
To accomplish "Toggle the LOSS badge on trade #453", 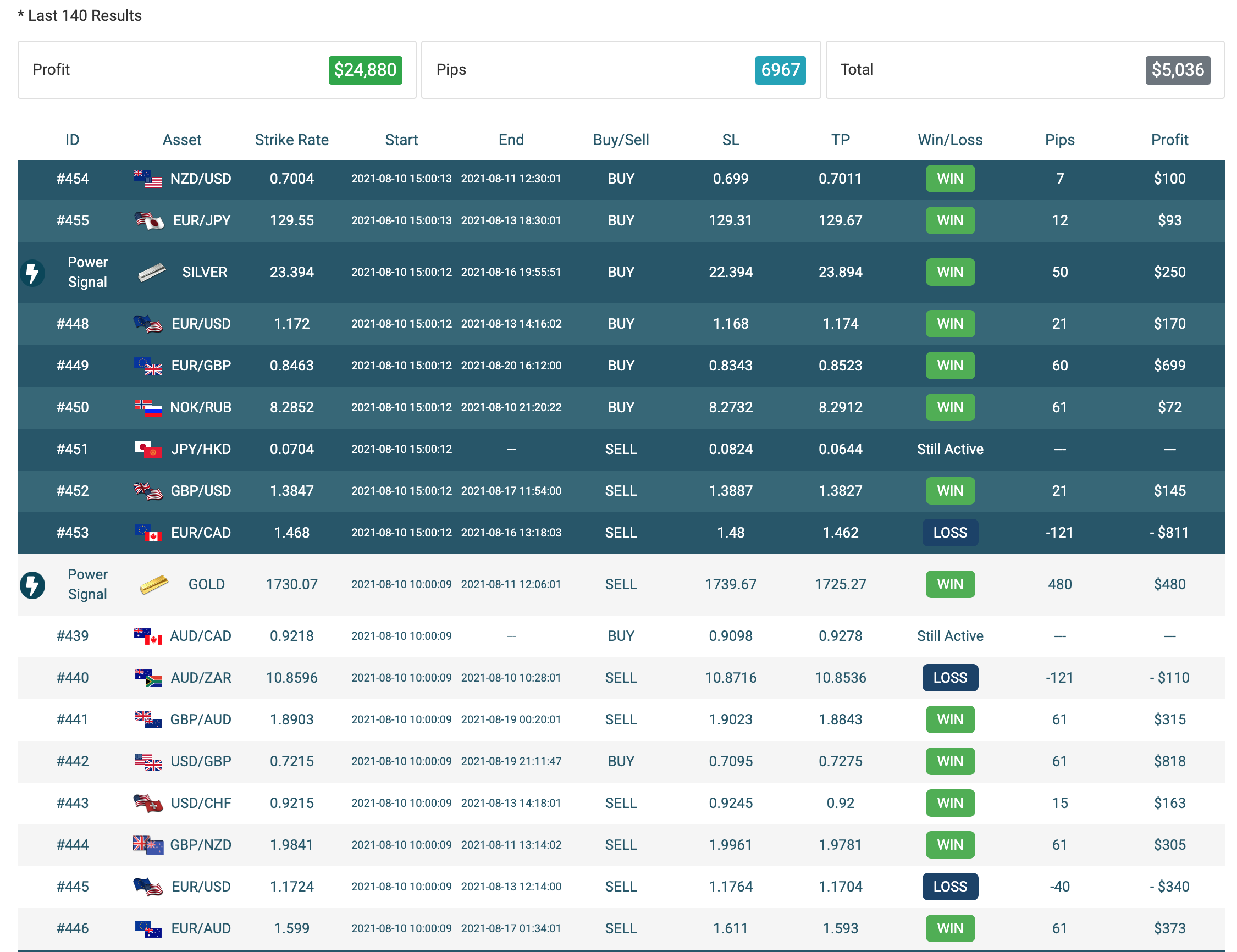I will tap(950, 533).
